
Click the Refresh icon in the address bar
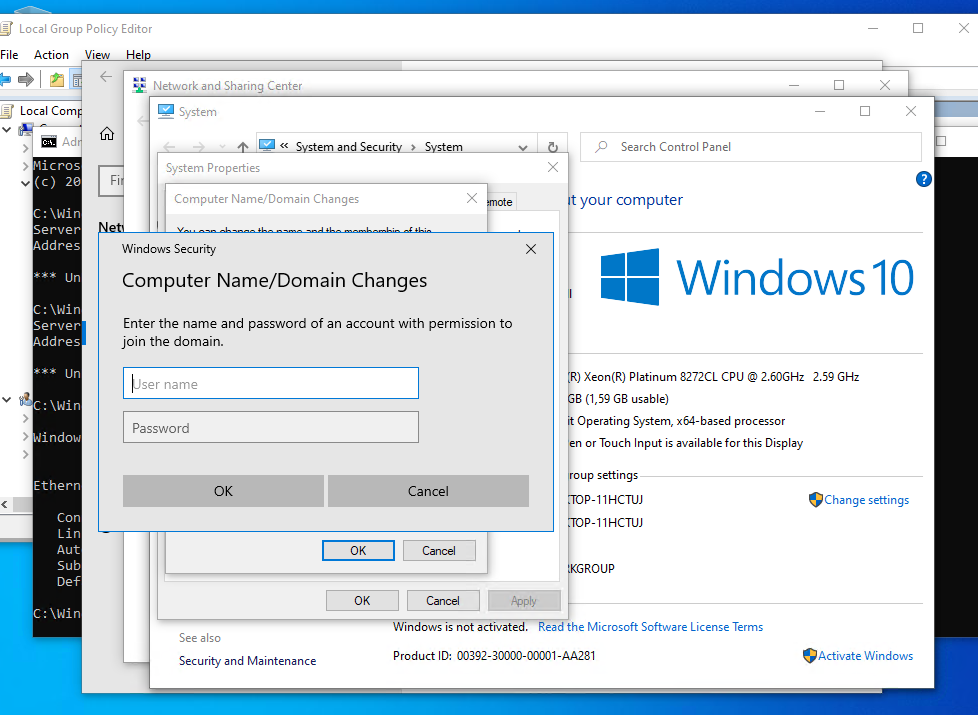pyautogui.click(x=553, y=146)
